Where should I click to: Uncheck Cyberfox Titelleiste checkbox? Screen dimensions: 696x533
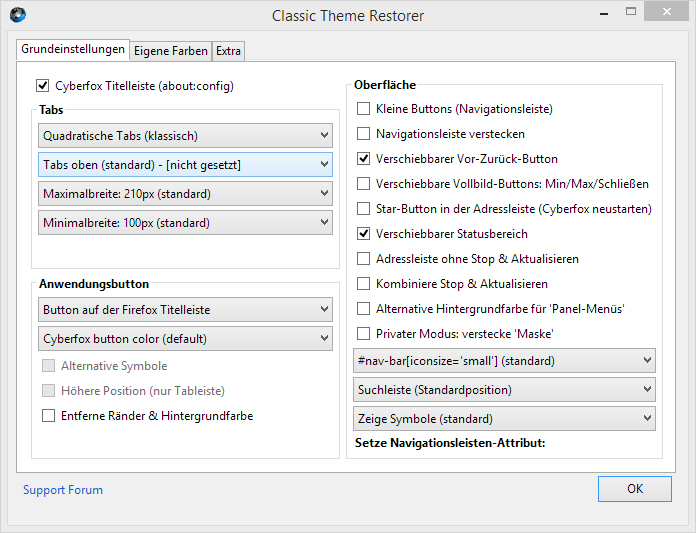pyautogui.click(x=42, y=86)
